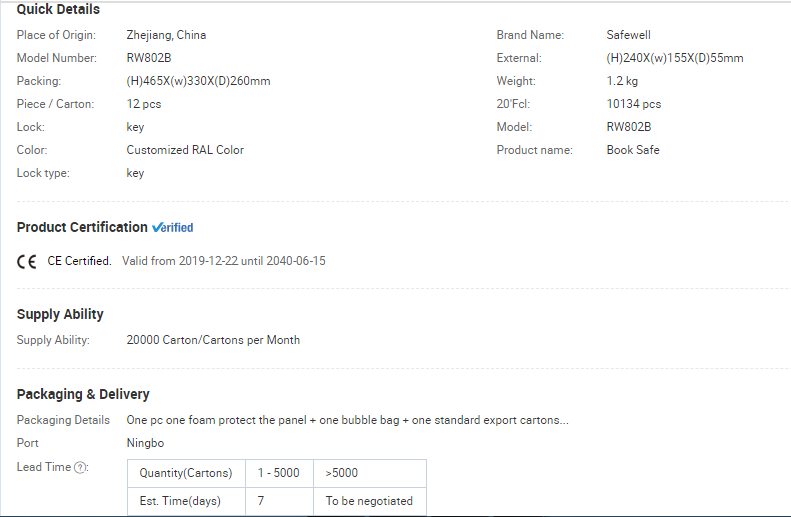Image resolution: width=791 pixels, height=517 pixels.
Task: Click the CE certification mark icon
Action: pyautogui.click(x=27, y=261)
